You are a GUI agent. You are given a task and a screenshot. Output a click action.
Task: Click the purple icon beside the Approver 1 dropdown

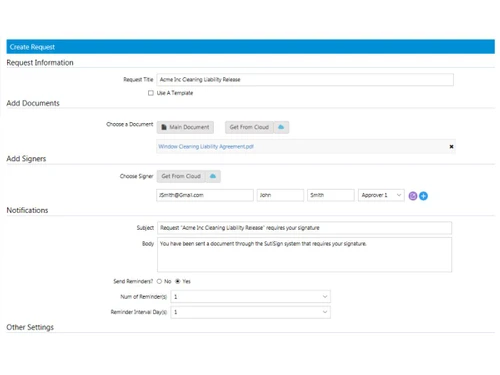click(413, 196)
